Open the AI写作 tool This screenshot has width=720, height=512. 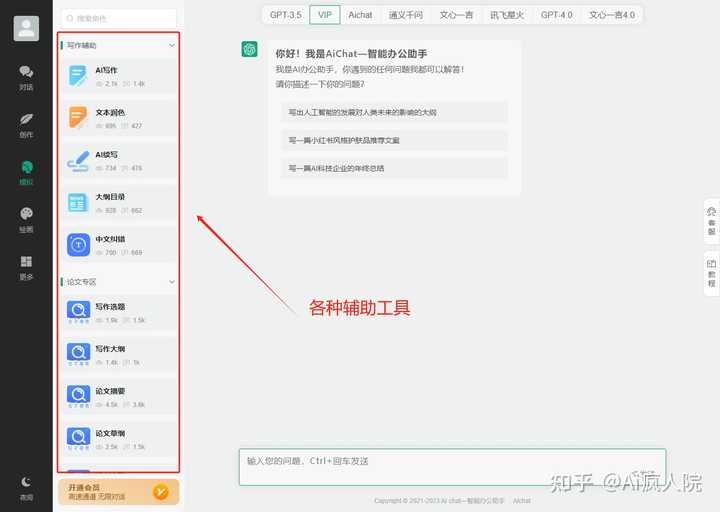click(x=119, y=76)
